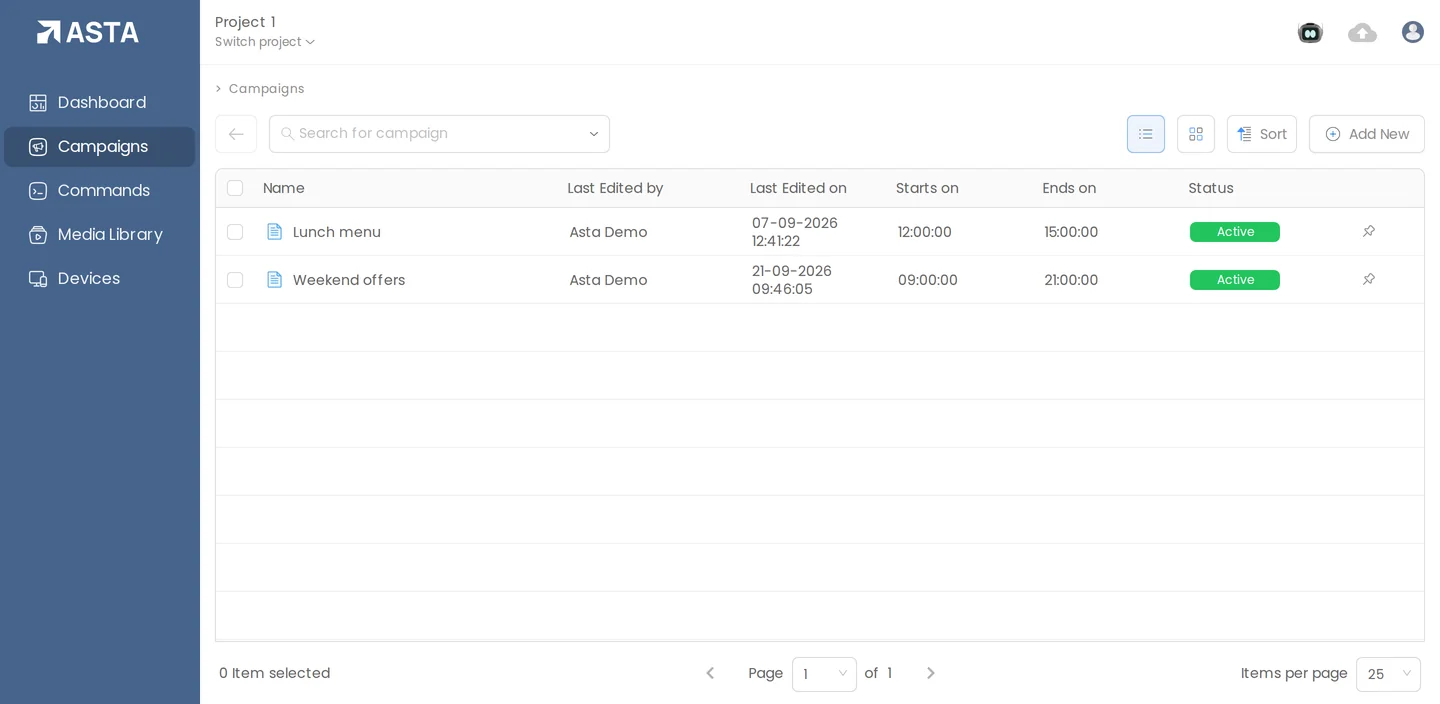This screenshot has width=1440, height=704.
Task: Click the Campaigns breadcrumb
Action: pos(267,89)
